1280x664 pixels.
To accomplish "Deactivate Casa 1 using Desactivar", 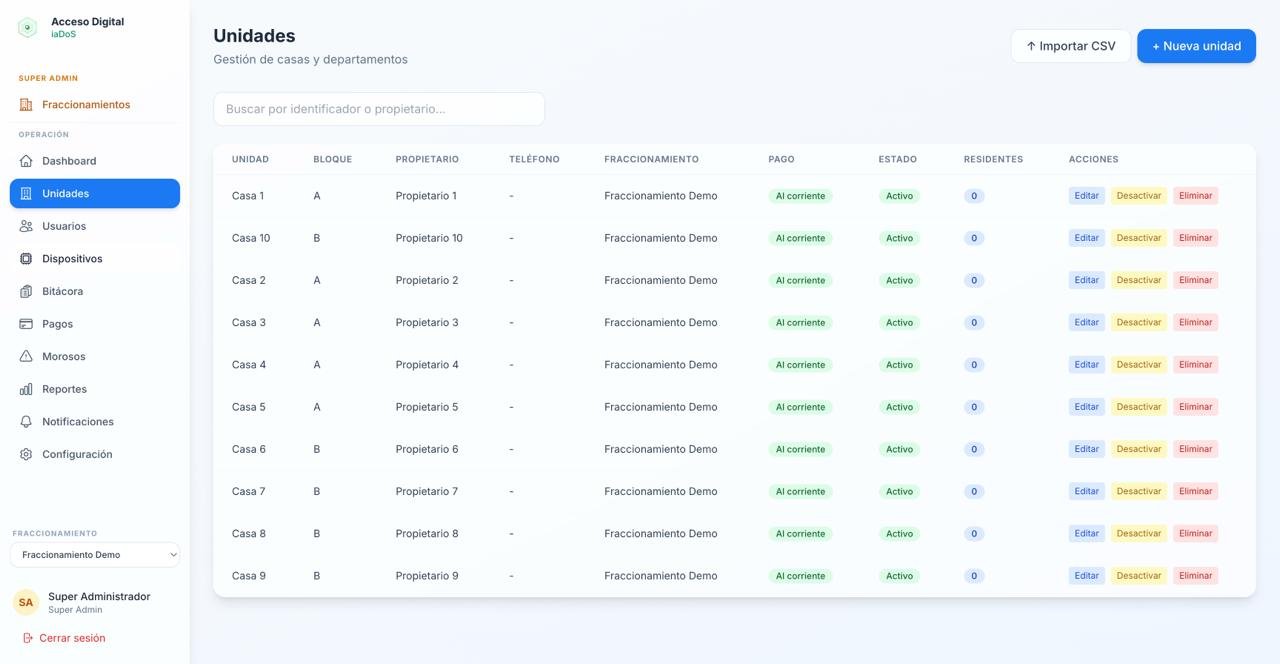I will click(x=1138, y=196).
